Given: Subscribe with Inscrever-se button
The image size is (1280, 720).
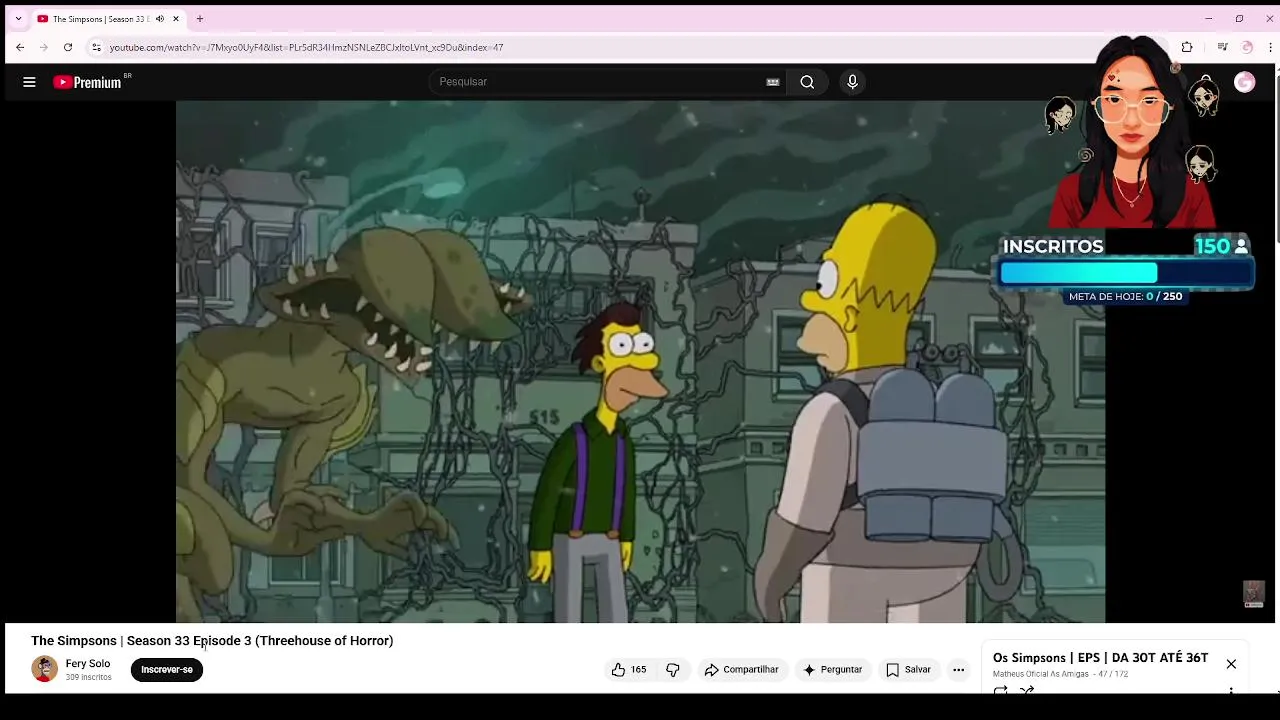Looking at the screenshot, I should (x=167, y=670).
